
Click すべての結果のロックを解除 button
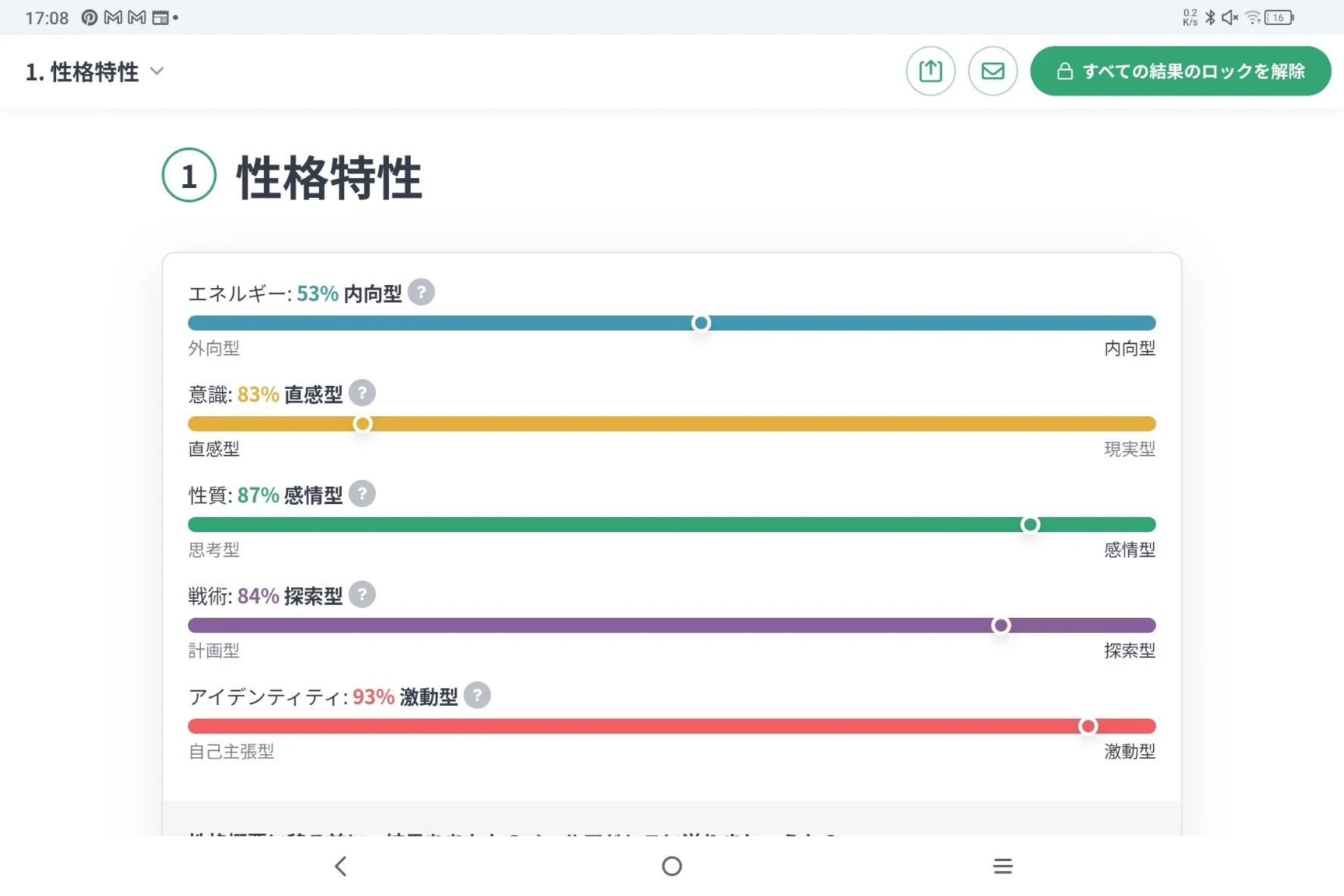tap(1180, 71)
